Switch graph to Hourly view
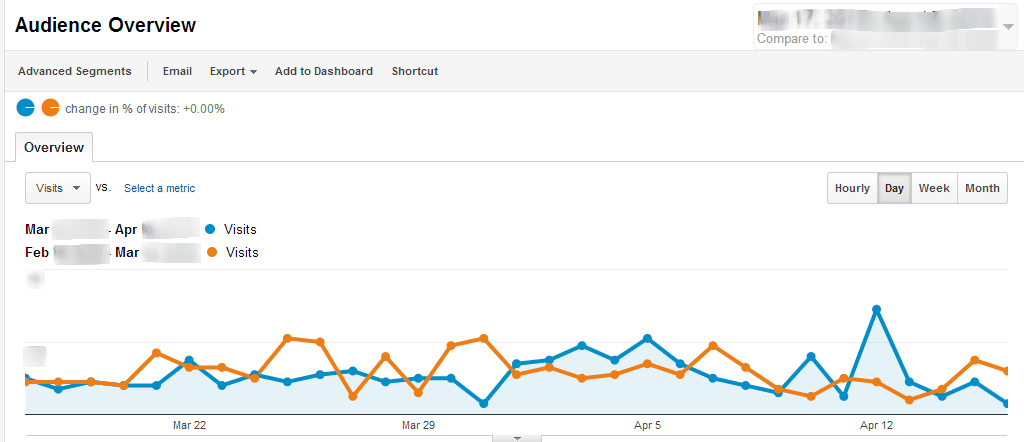1024x442 pixels. tap(852, 188)
